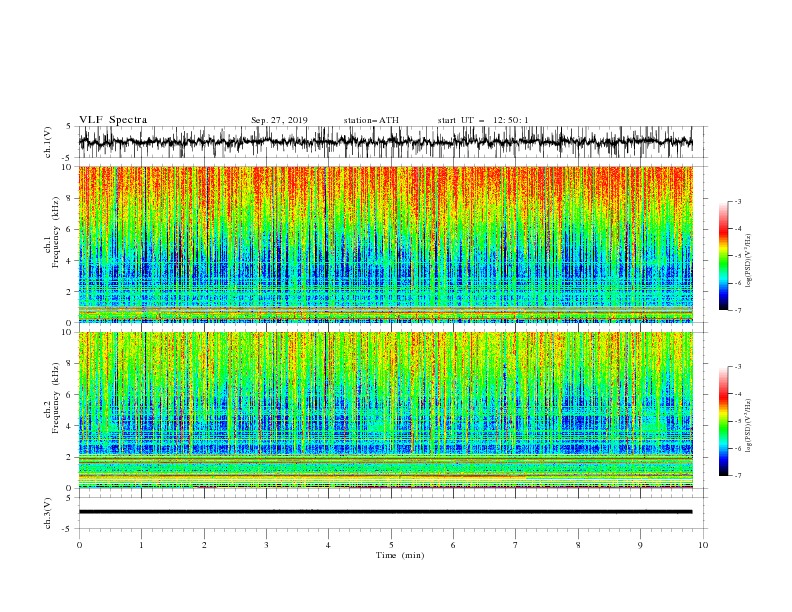Viewport: 792px width, 612px height.
Task: Click the ch.1 PSD color scale bar
Action: click(x=723, y=256)
